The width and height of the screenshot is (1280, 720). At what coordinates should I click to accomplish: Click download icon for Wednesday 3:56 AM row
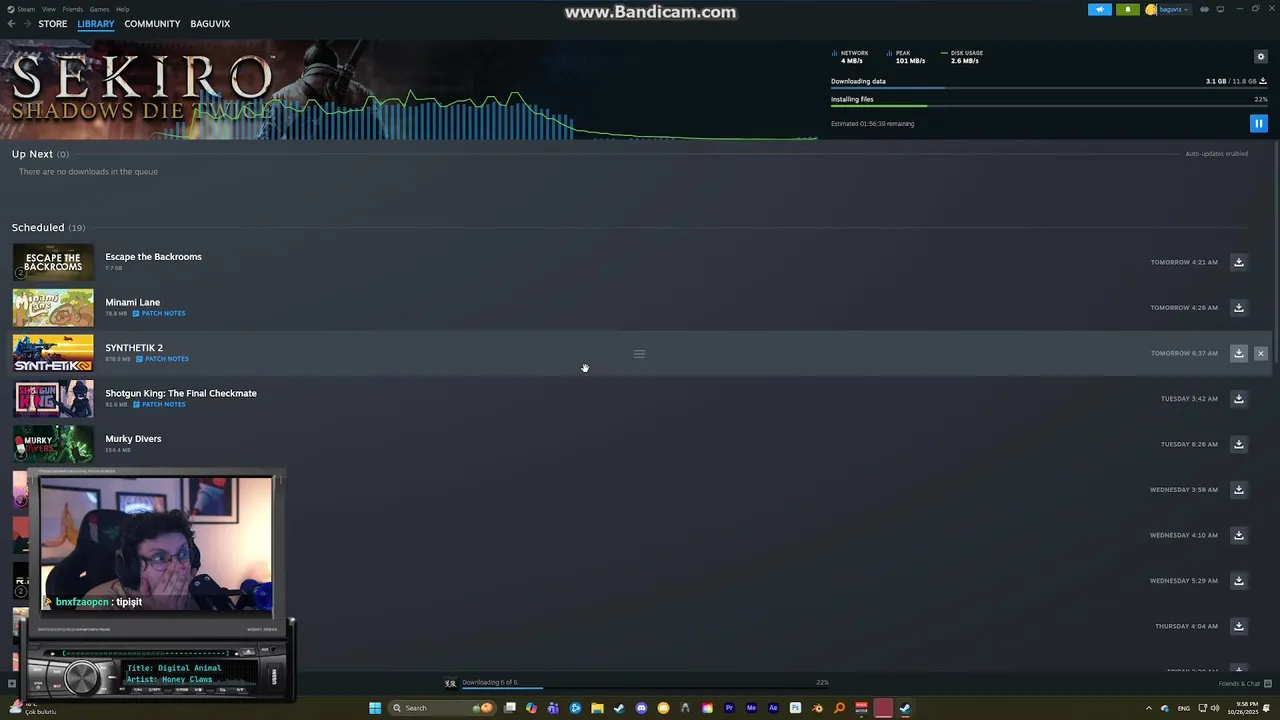click(x=1238, y=489)
